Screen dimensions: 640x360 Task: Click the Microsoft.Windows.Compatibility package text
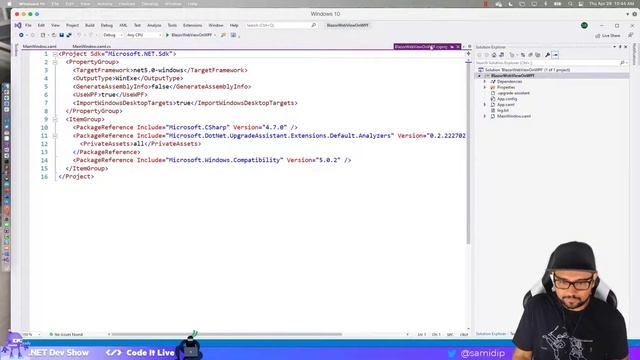point(224,160)
